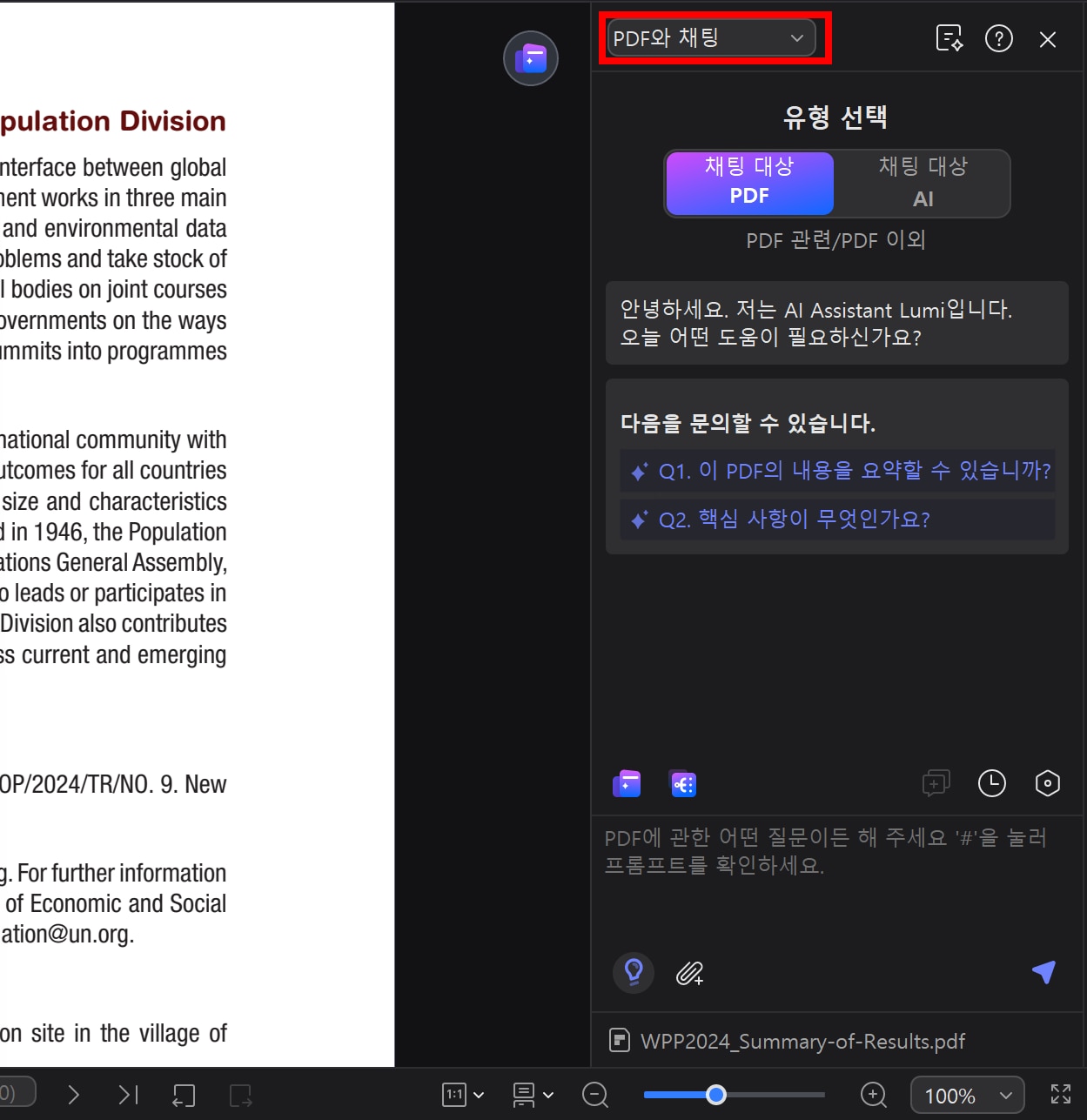Open the AI notes icon with sparkle

(949, 38)
